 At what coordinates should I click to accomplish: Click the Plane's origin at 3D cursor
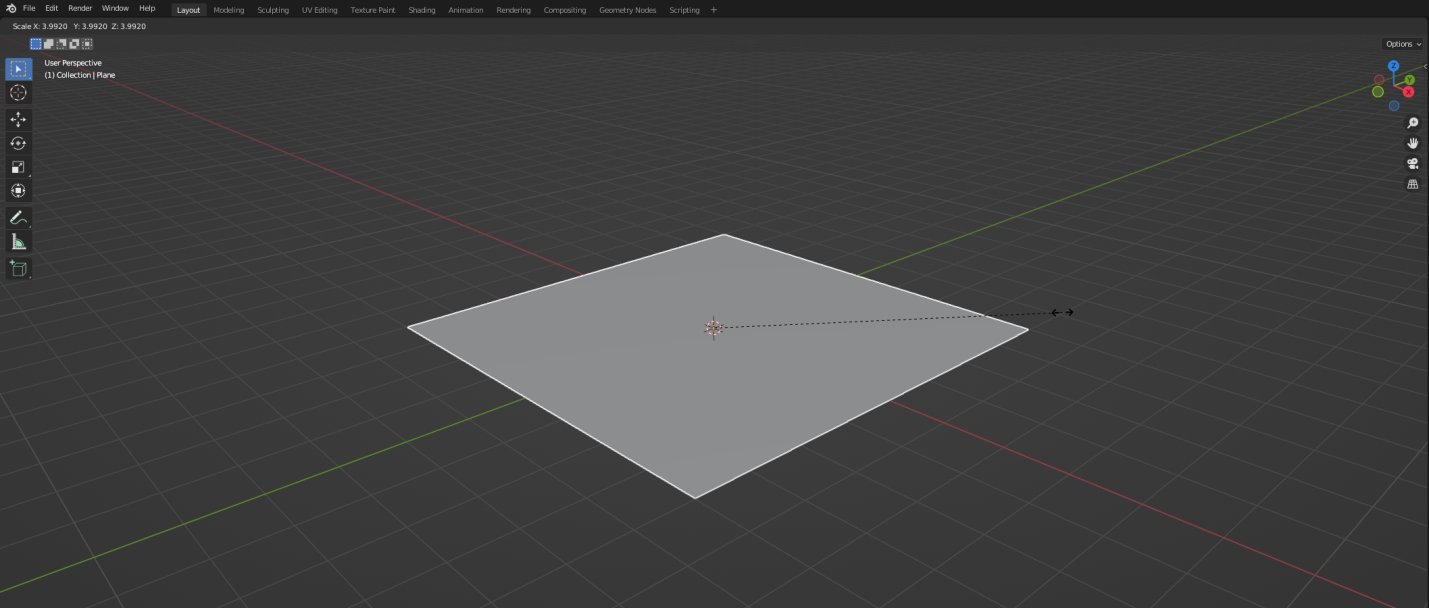[713, 328]
